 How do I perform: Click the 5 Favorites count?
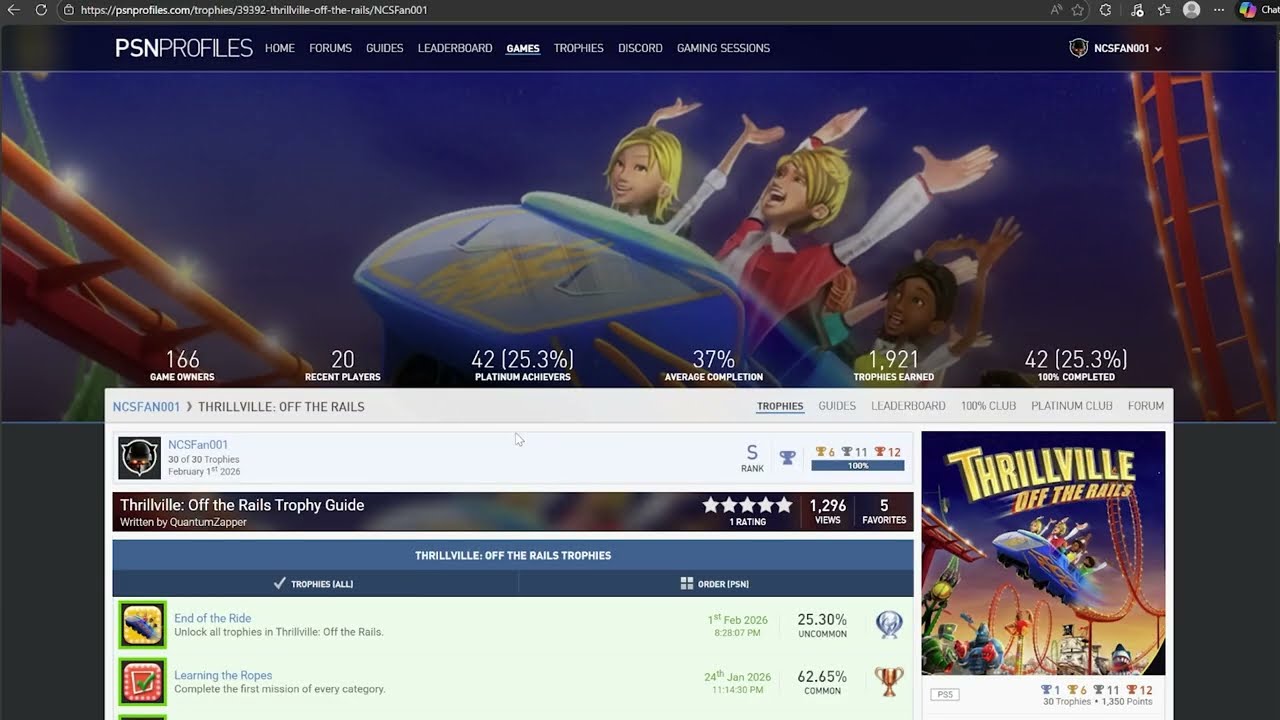[884, 511]
